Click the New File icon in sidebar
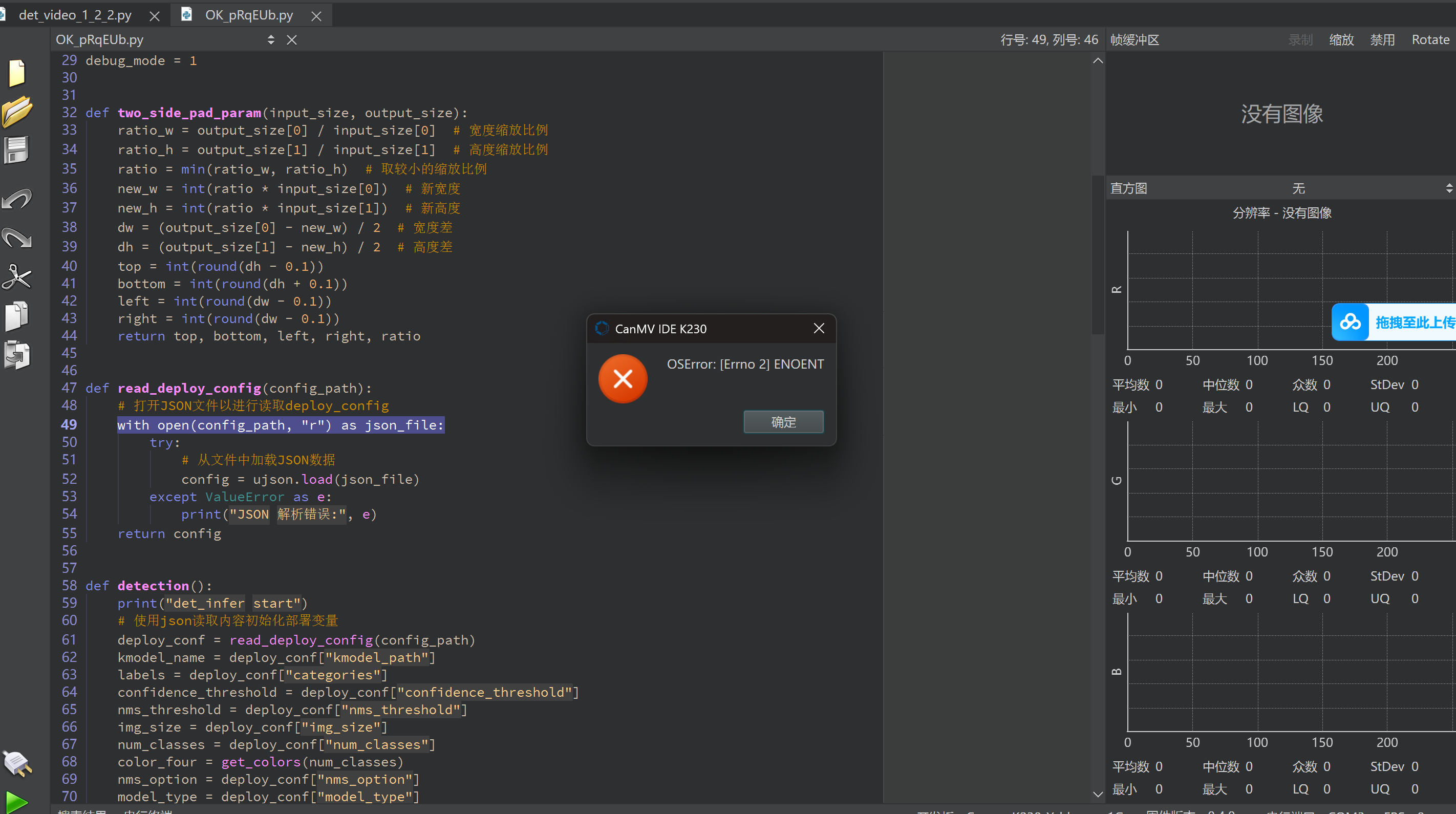The width and height of the screenshot is (1456, 814). pyautogui.click(x=17, y=73)
